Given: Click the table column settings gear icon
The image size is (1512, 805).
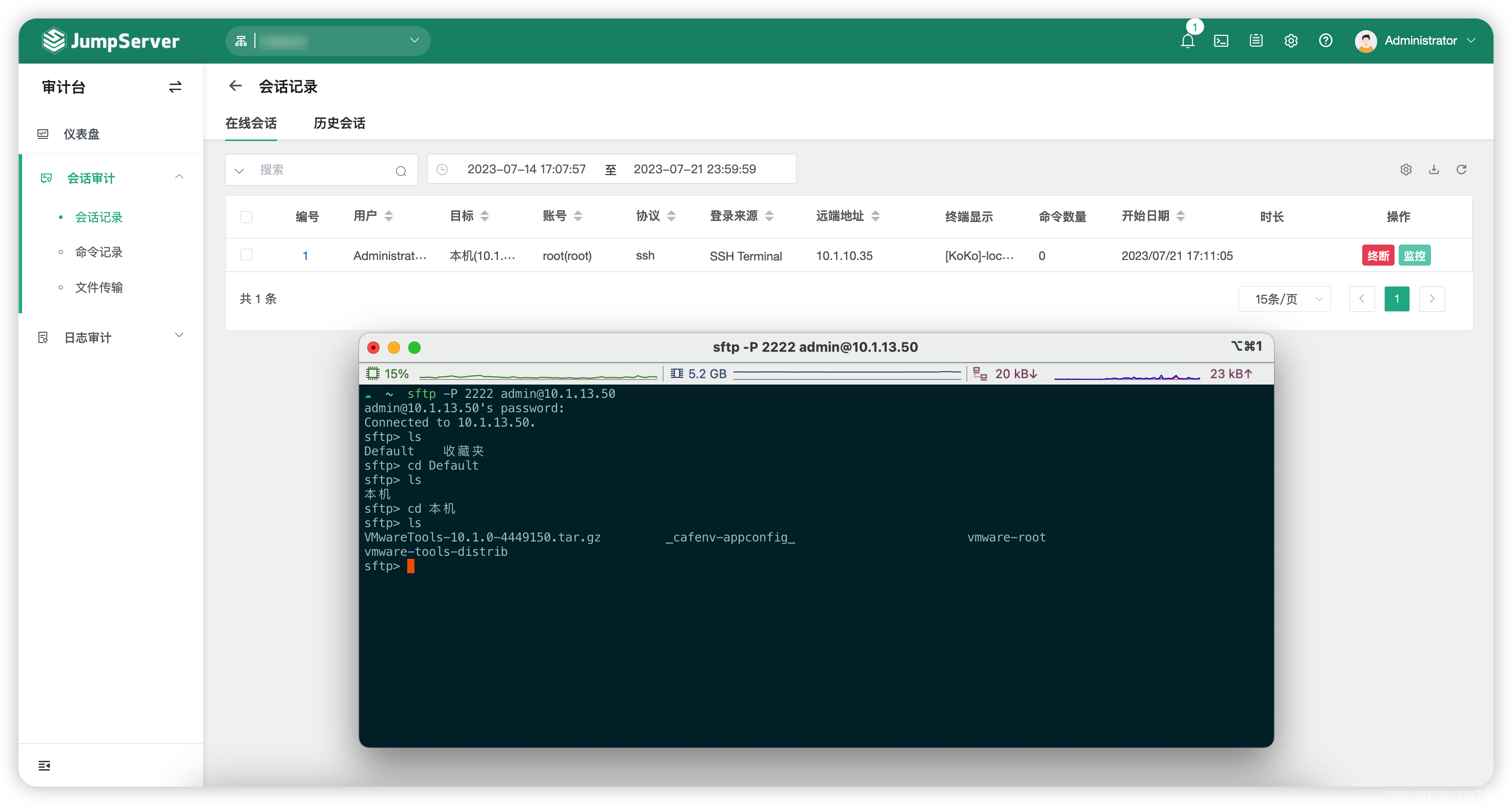Looking at the screenshot, I should coord(1405,170).
